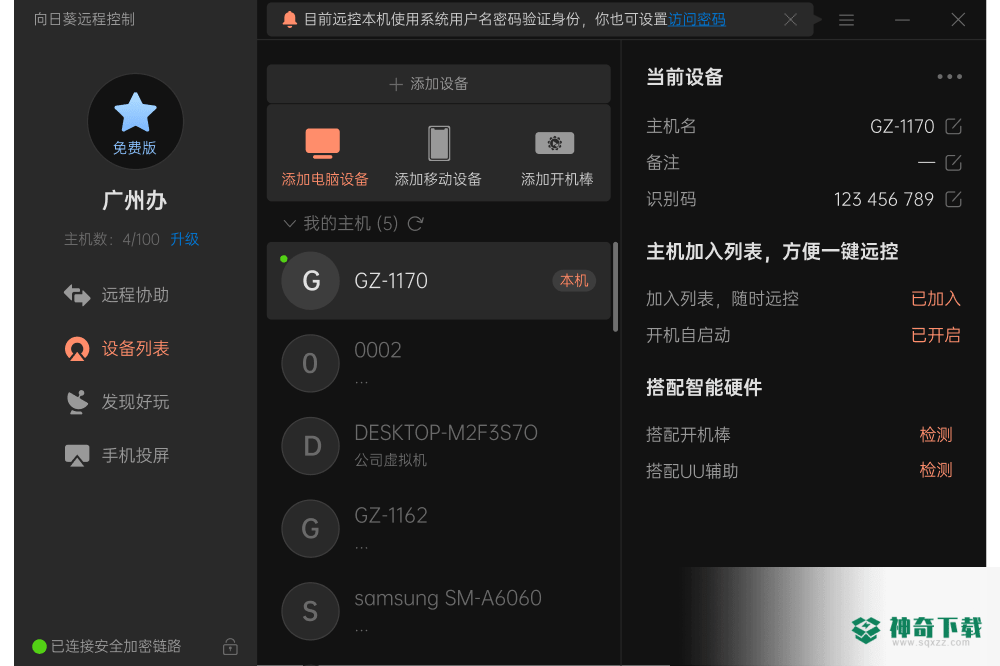Click the host list scrollbar

[615, 287]
